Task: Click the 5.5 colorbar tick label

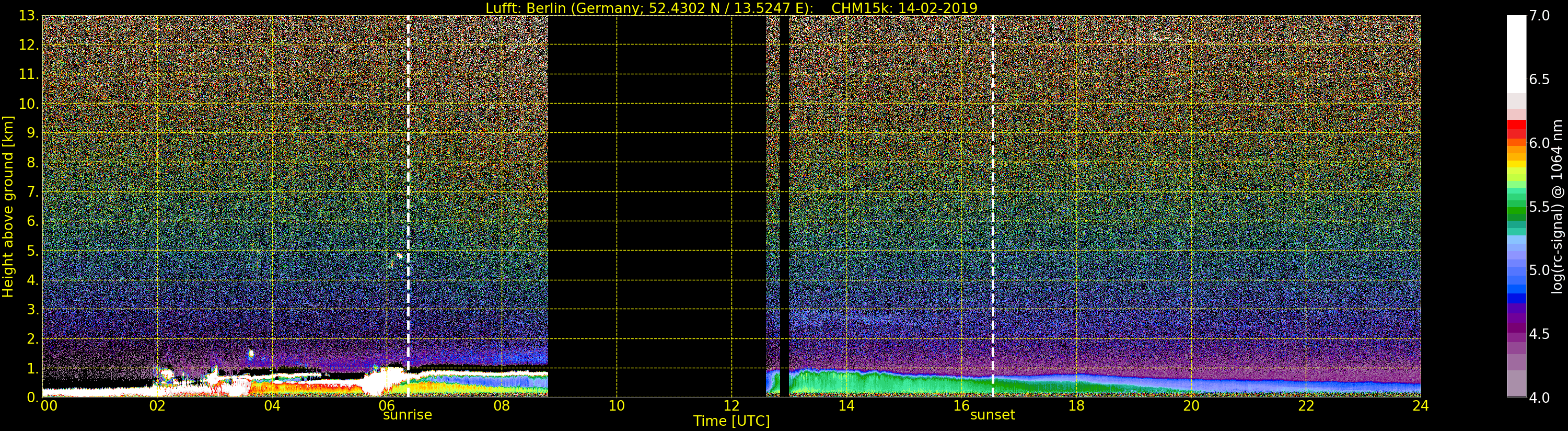Action: coord(1539,207)
